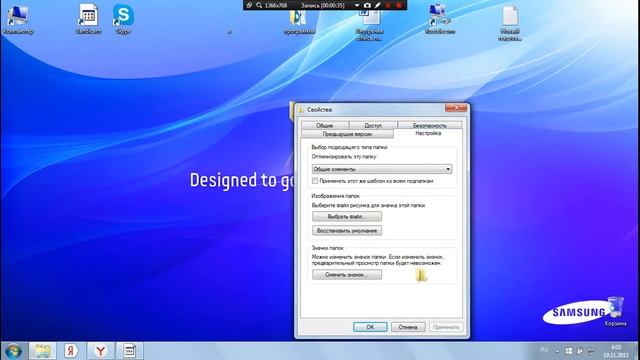Open the screen recorder taskbar icon
Image resolution: width=640 pixels, height=360 pixels.
(129, 351)
